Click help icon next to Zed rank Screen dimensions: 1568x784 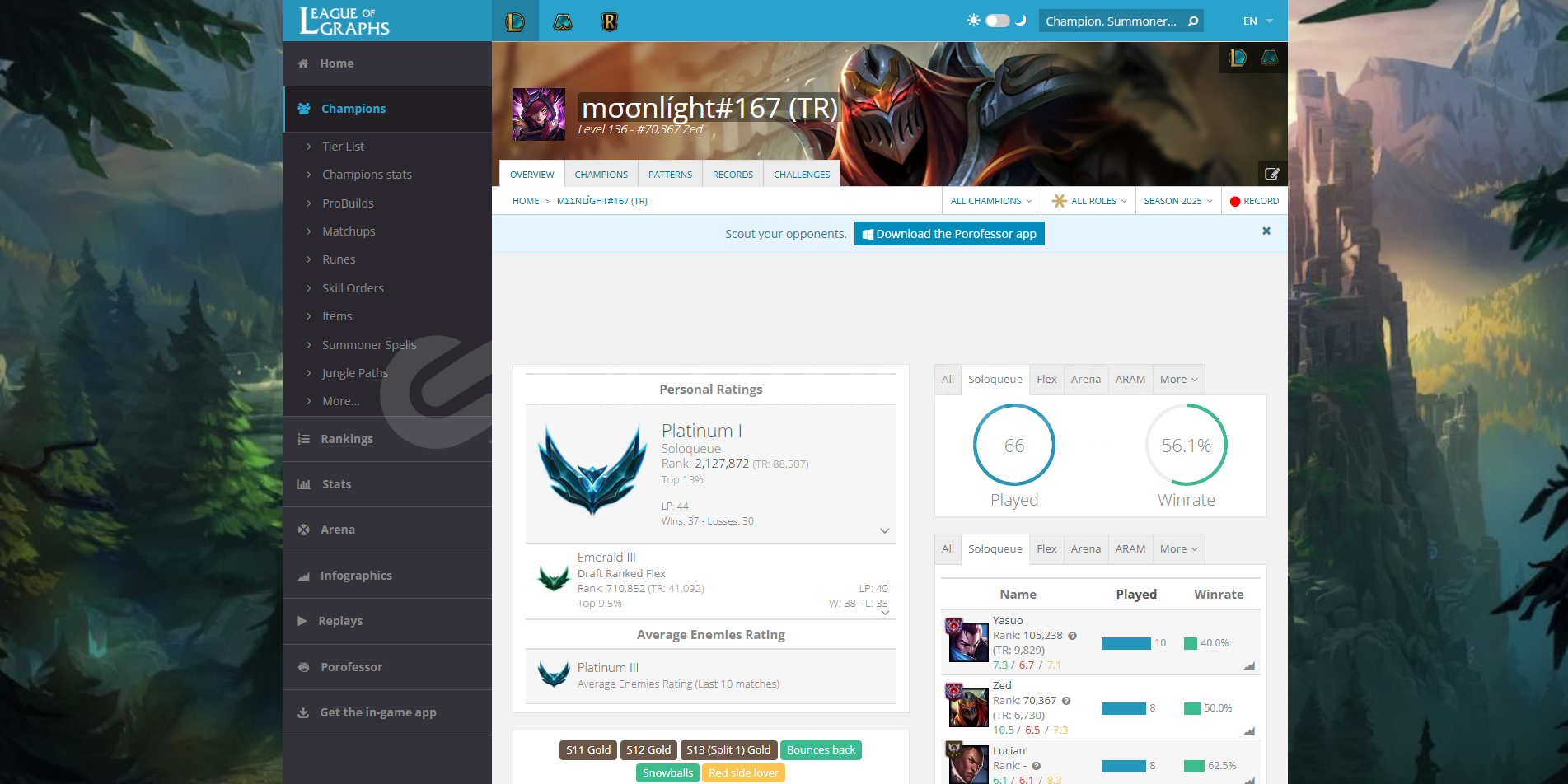[x=1066, y=701]
